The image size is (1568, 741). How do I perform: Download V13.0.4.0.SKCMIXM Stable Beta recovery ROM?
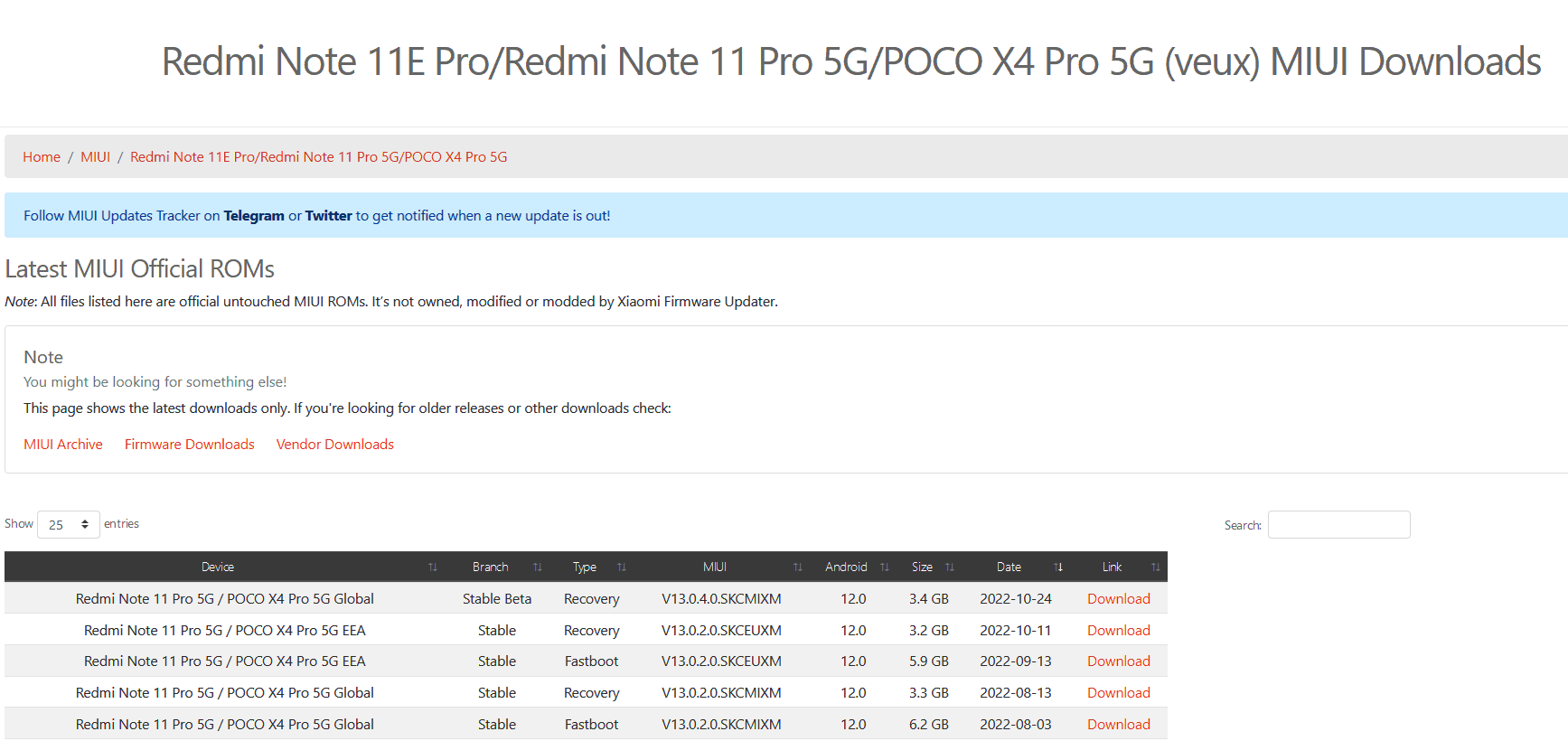coord(1118,599)
